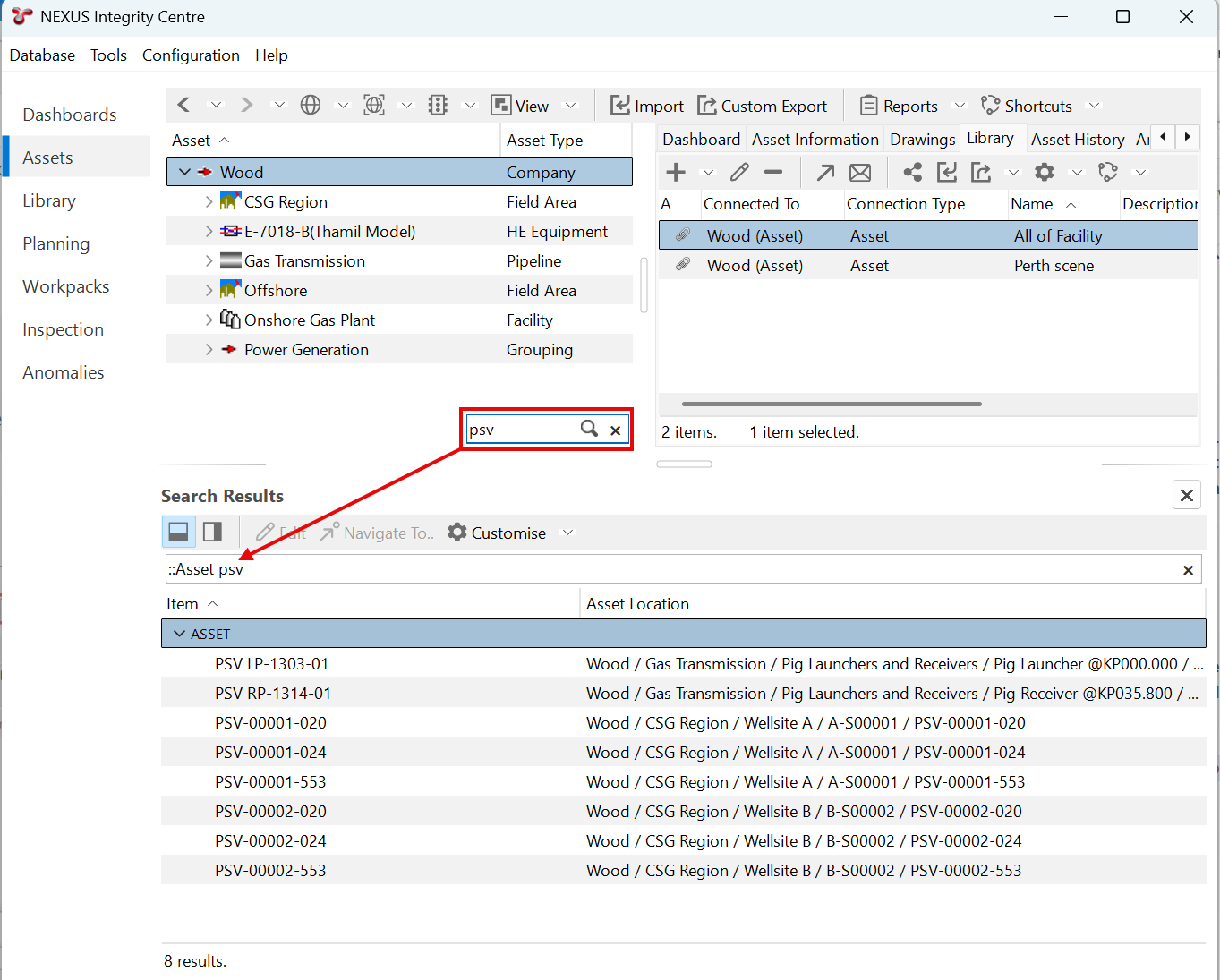The height and width of the screenshot is (980, 1220).
Task: Open dropdown next to forward arrow
Action: click(279, 106)
